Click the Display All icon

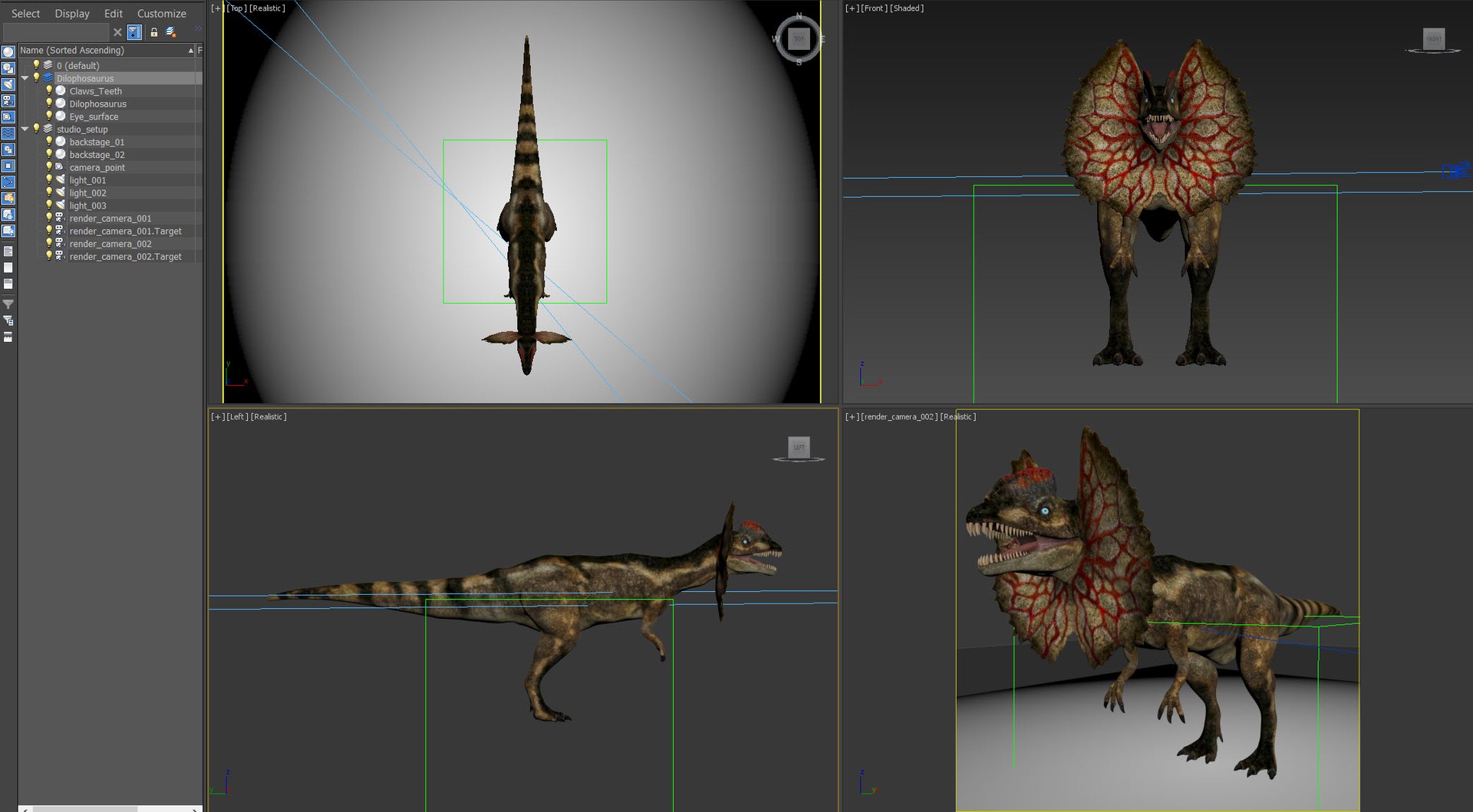(8, 251)
